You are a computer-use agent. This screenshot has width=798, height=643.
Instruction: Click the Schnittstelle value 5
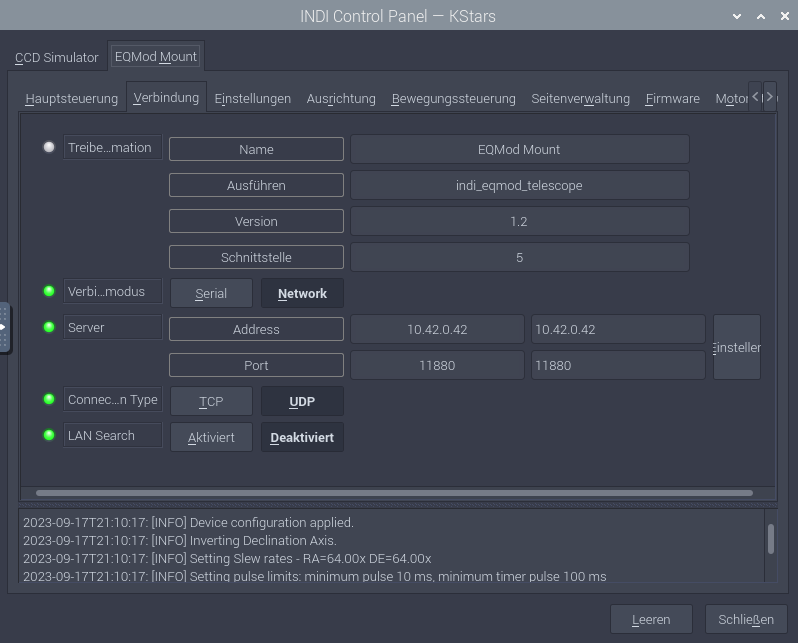point(520,257)
